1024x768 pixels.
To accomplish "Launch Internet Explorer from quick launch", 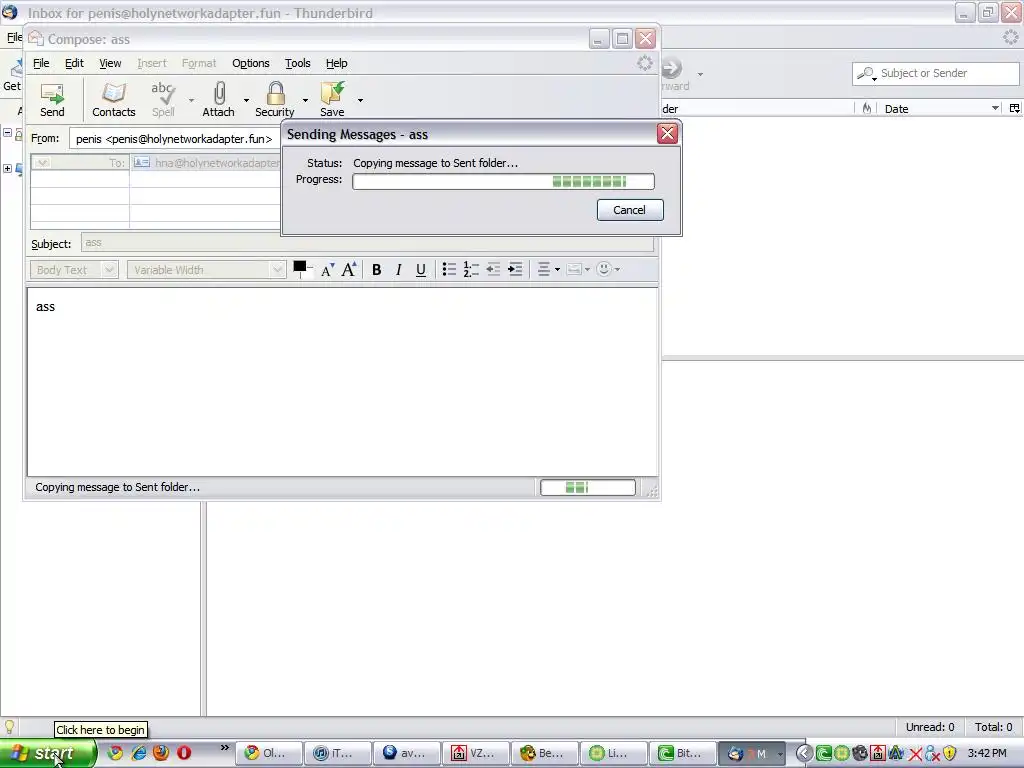I will coord(138,753).
